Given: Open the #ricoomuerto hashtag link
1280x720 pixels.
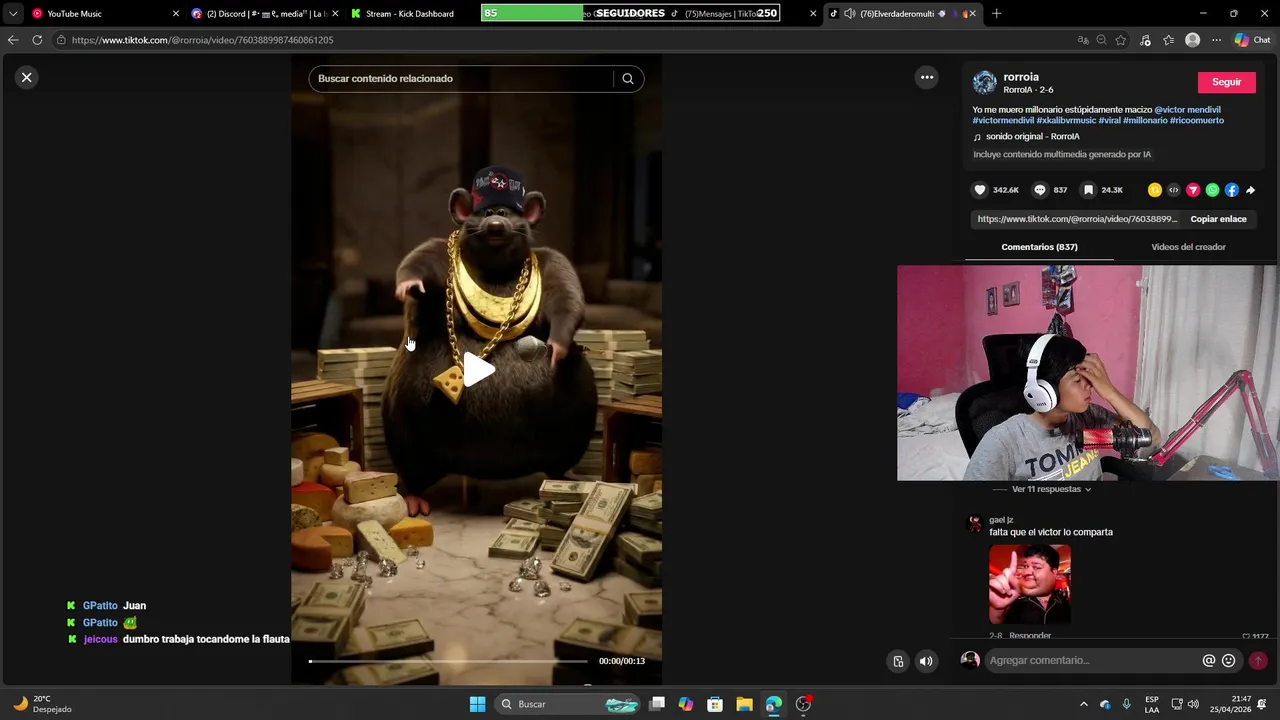Looking at the screenshot, I should coord(1197,121).
